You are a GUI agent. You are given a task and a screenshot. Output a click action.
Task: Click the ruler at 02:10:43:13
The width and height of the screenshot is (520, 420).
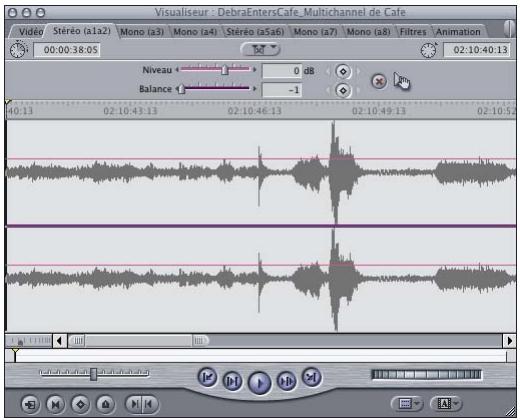pyautogui.click(x=130, y=111)
